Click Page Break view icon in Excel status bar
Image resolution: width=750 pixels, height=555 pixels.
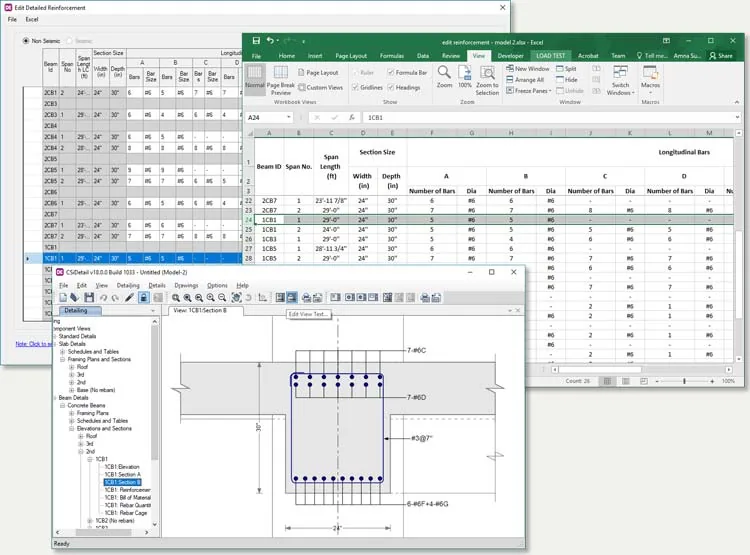point(644,381)
